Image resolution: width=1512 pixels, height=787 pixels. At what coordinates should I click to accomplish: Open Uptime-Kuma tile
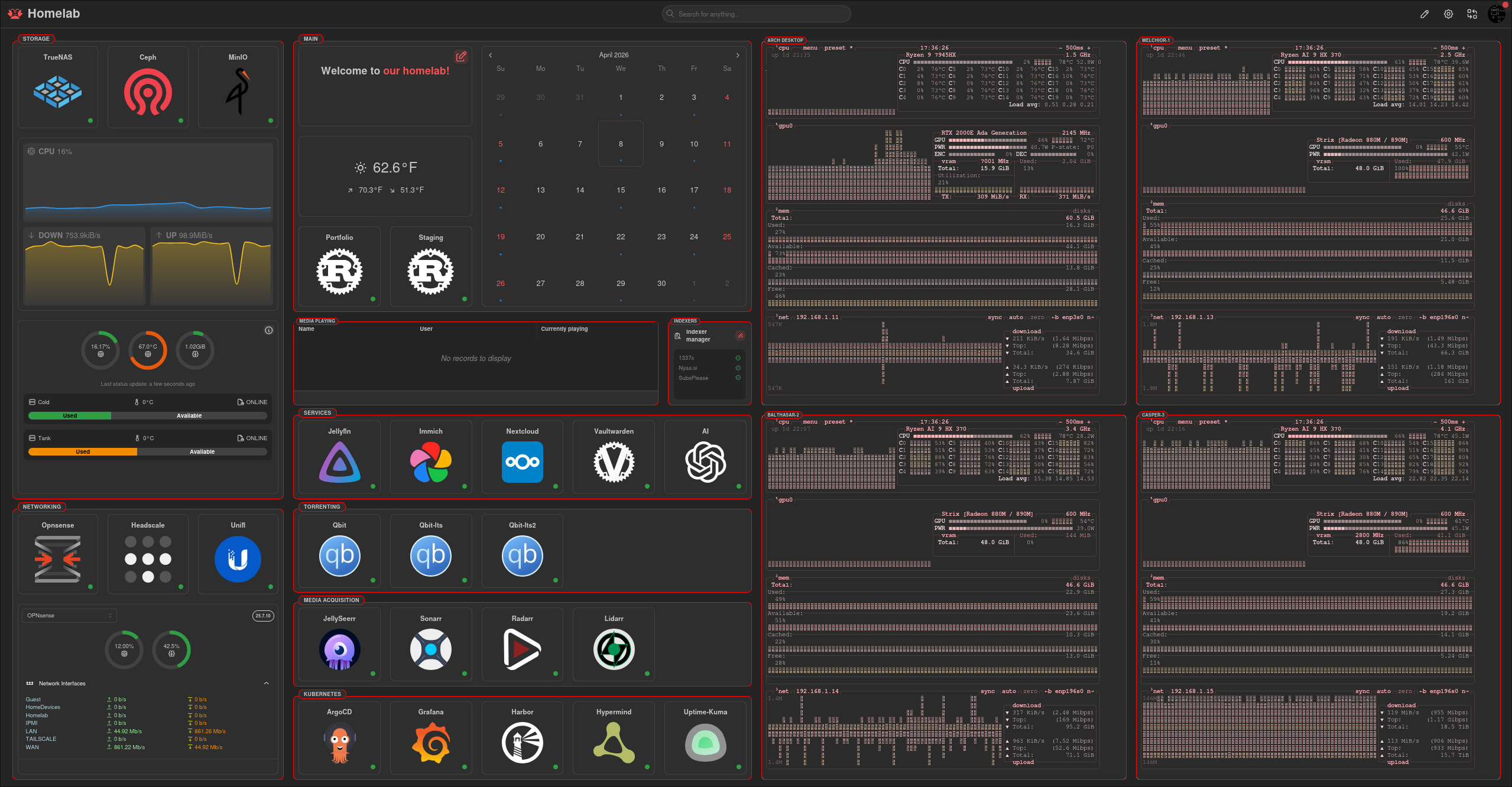click(x=705, y=737)
